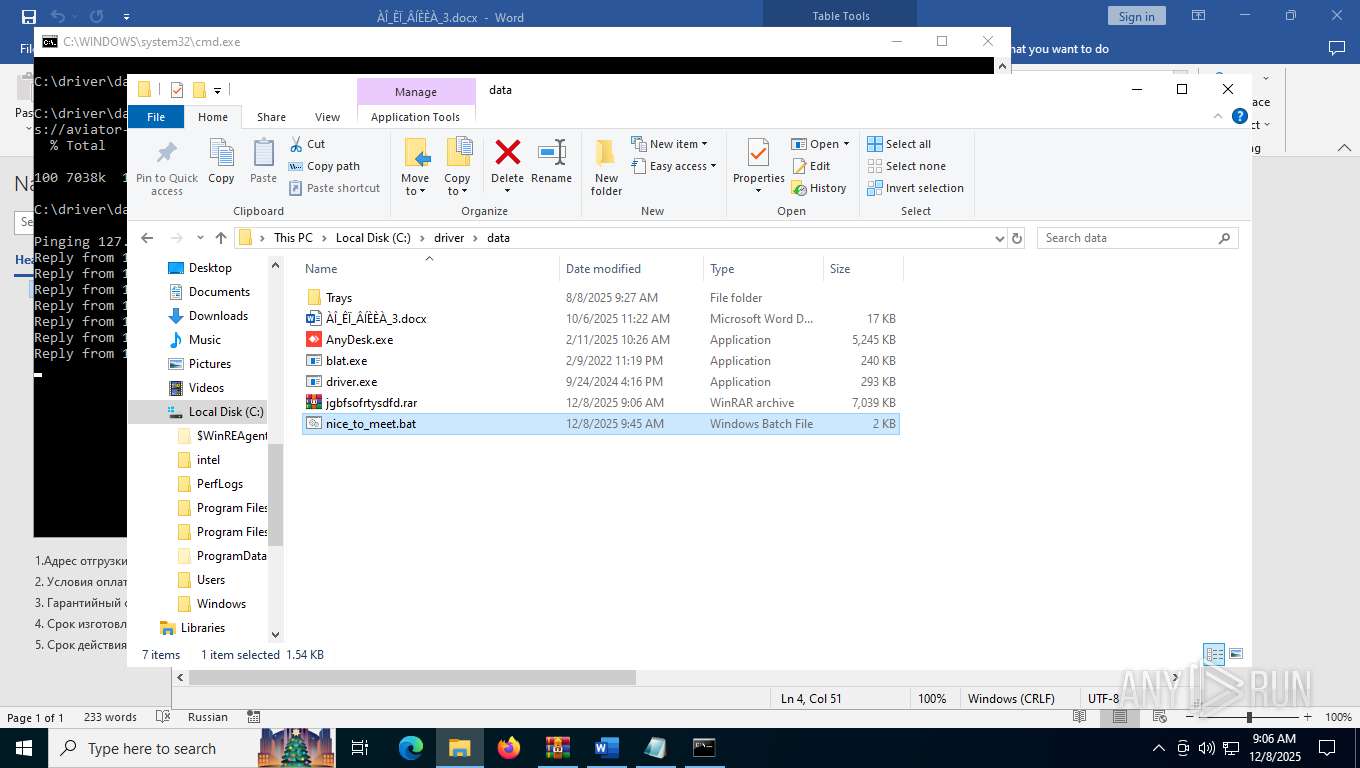Click the Windows Start button
Viewport: 1360px width, 768px height.
pos(23,748)
